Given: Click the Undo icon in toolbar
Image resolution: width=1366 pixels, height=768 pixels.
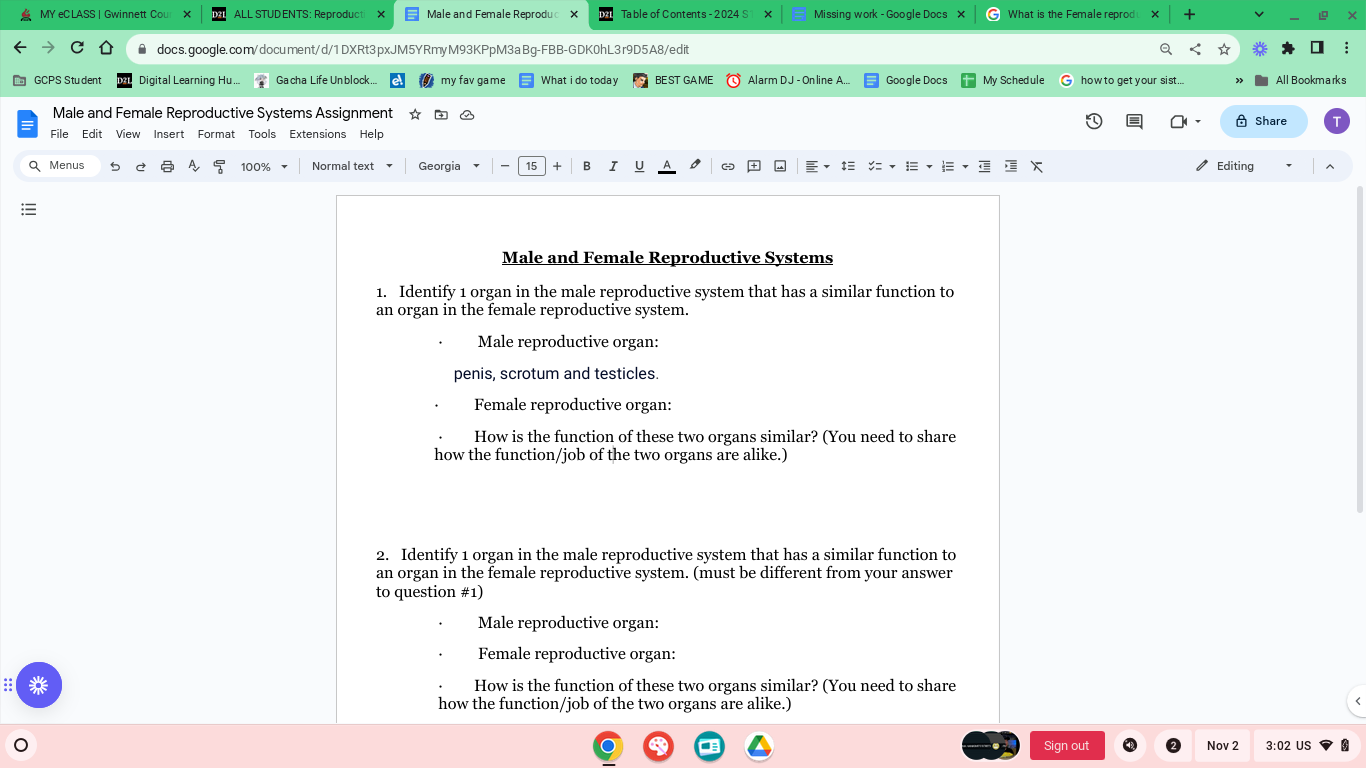Looking at the screenshot, I should (x=115, y=166).
